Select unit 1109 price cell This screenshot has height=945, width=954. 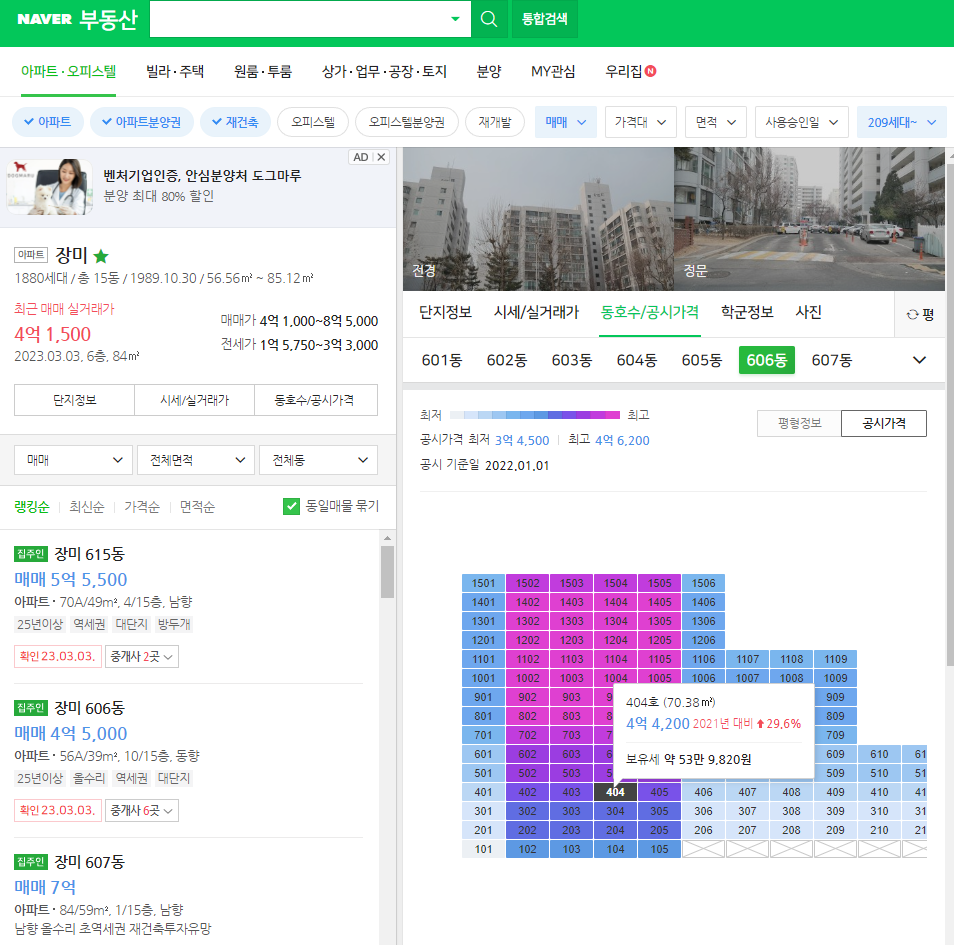point(835,659)
